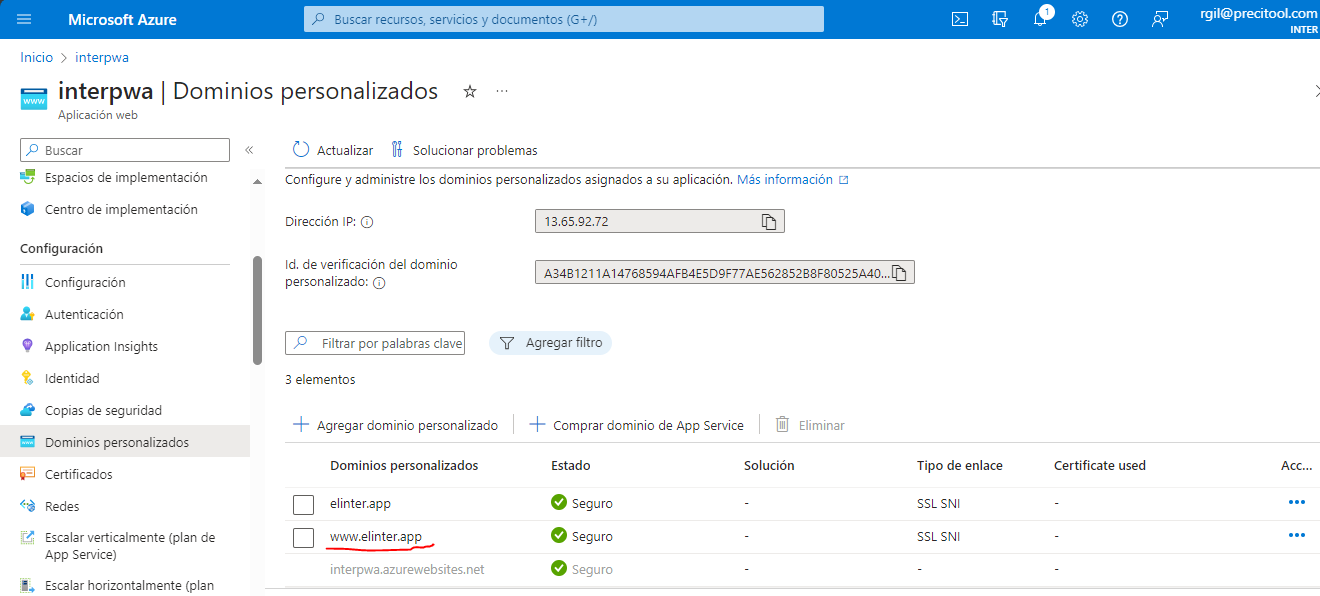Click the Redes network icon

(27, 506)
